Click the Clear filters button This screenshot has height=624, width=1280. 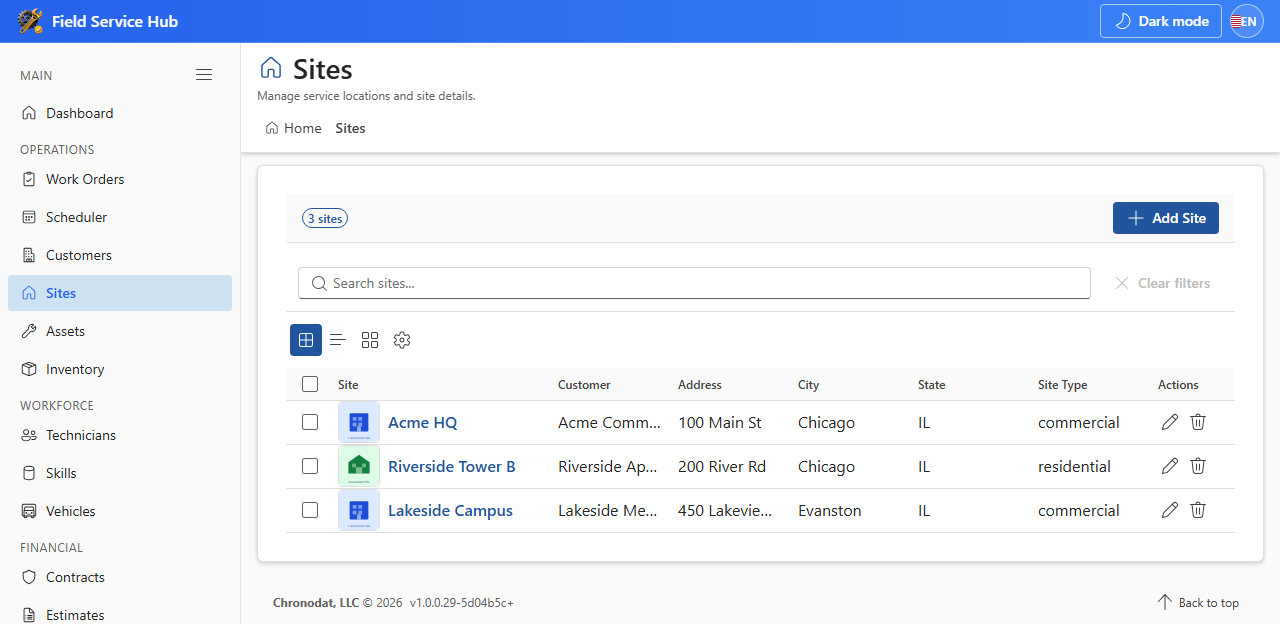pyautogui.click(x=1163, y=283)
